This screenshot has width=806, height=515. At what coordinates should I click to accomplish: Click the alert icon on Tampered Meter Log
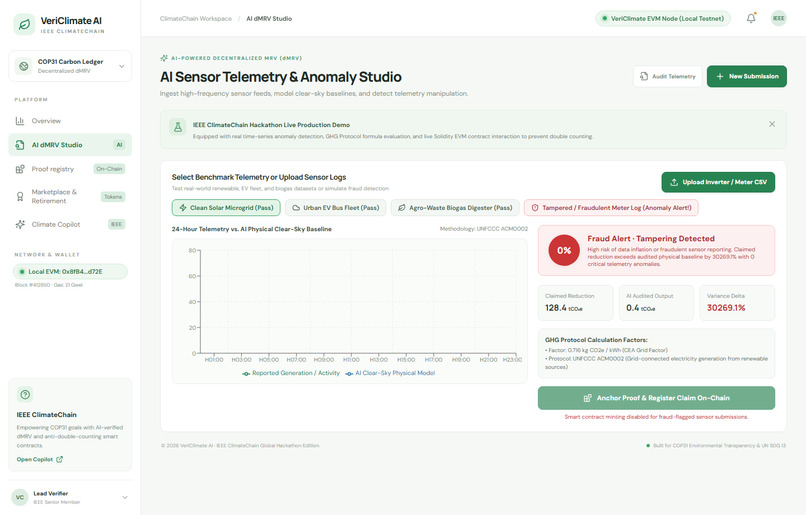(x=535, y=208)
